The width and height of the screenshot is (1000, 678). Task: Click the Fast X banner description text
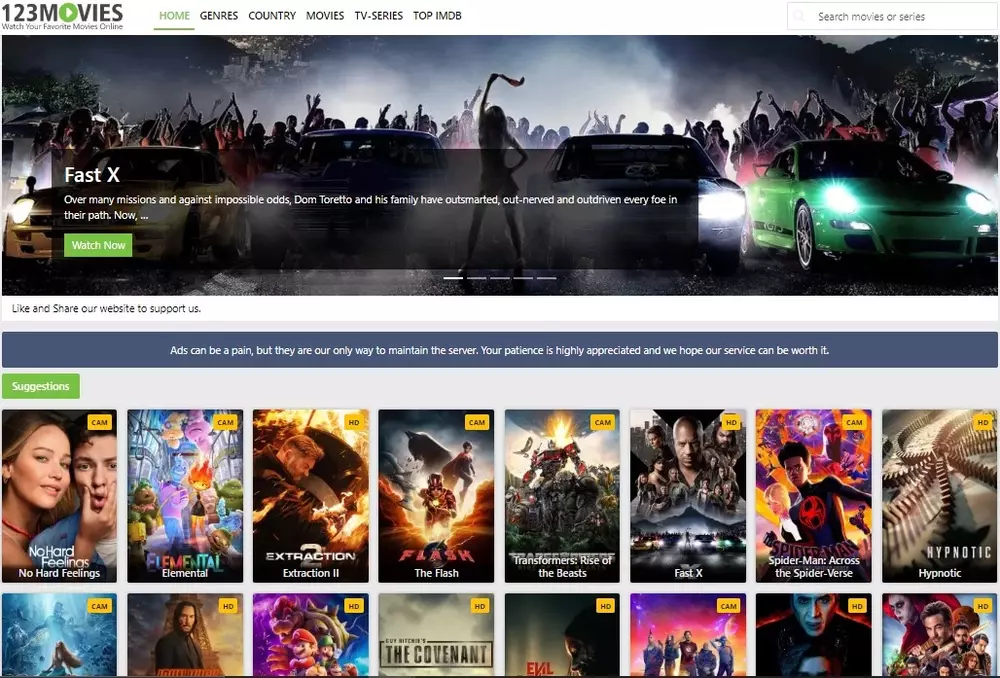(x=371, y=207)
